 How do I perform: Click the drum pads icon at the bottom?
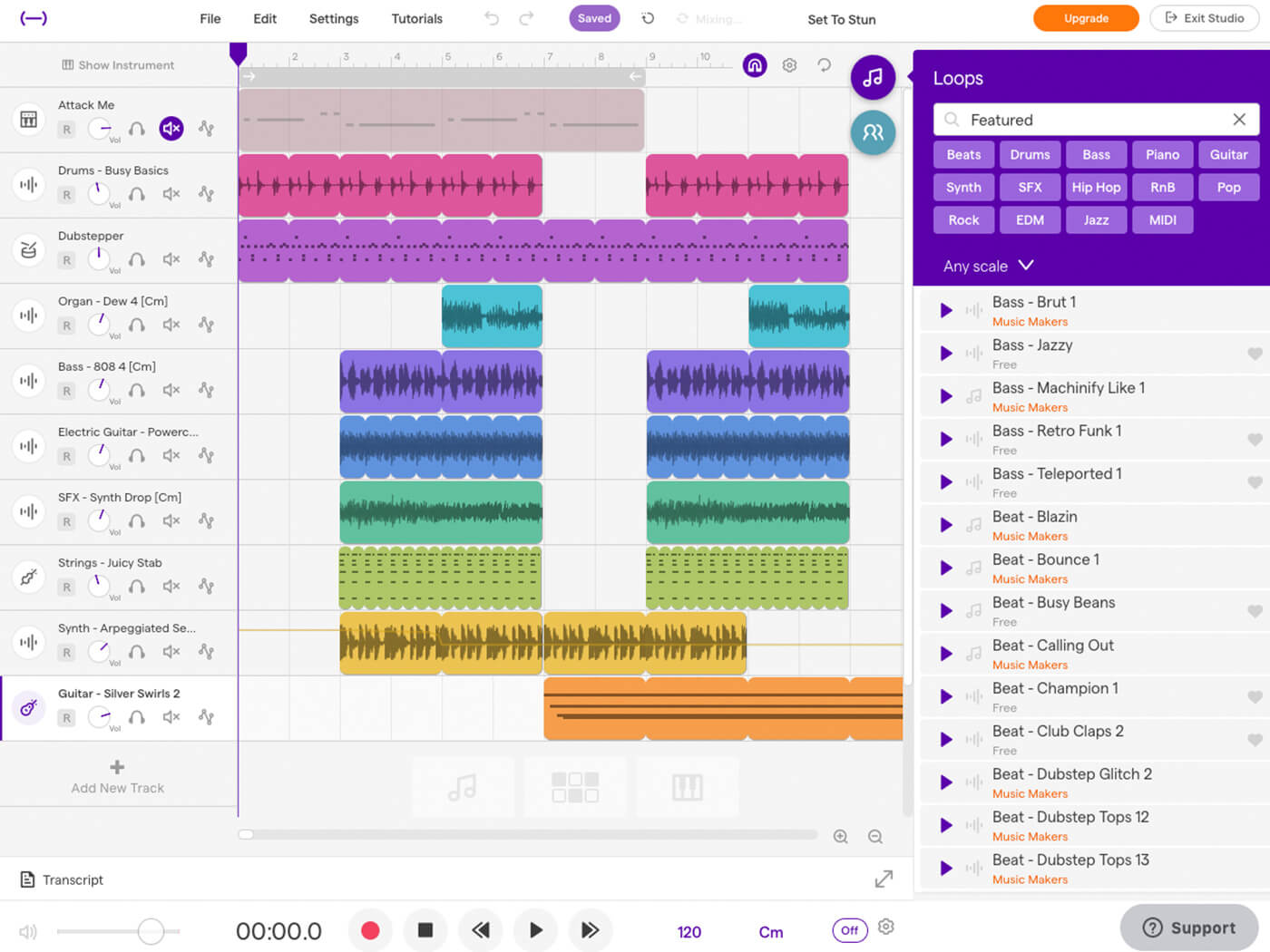[575, 787]
